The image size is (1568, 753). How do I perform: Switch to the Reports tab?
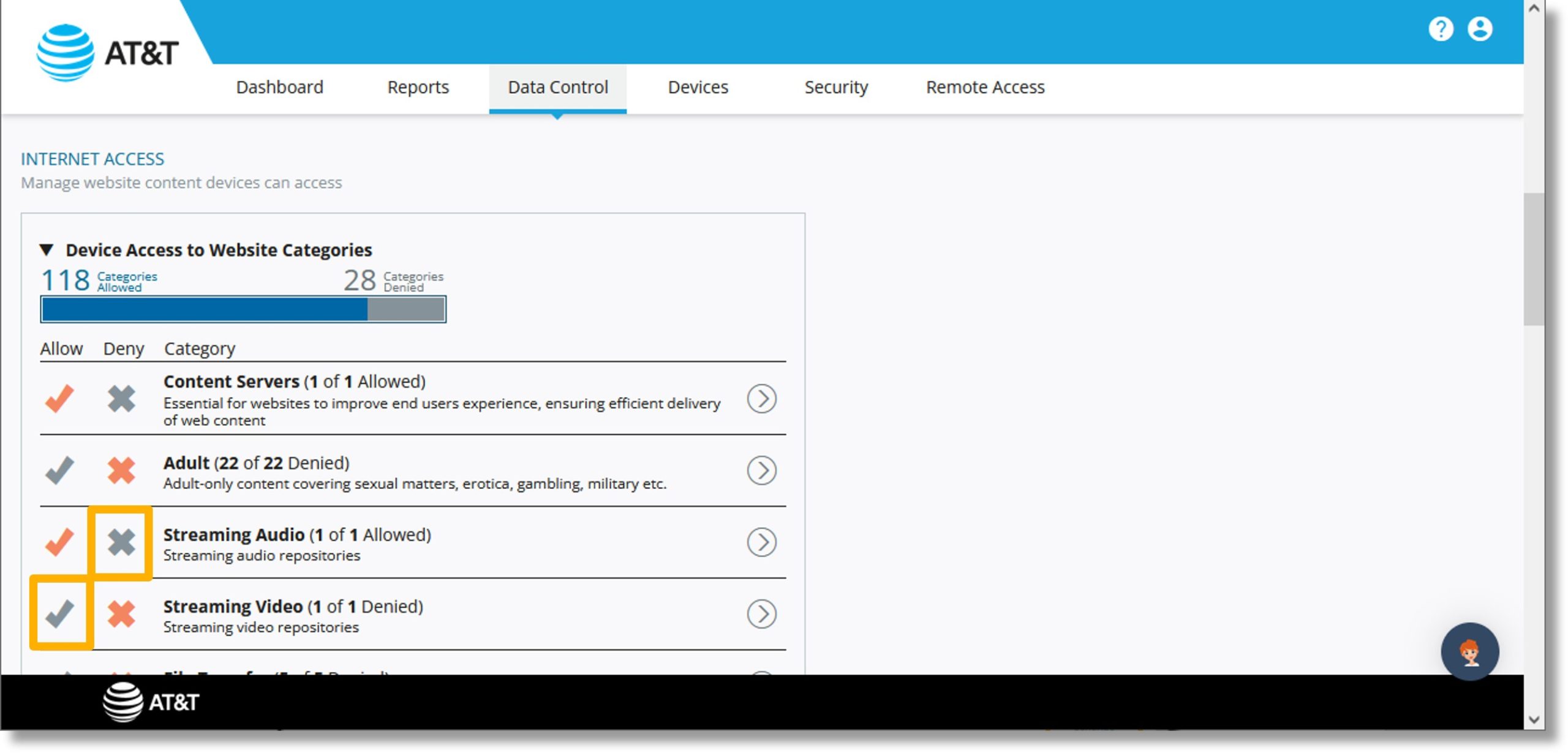coord(420,87)
